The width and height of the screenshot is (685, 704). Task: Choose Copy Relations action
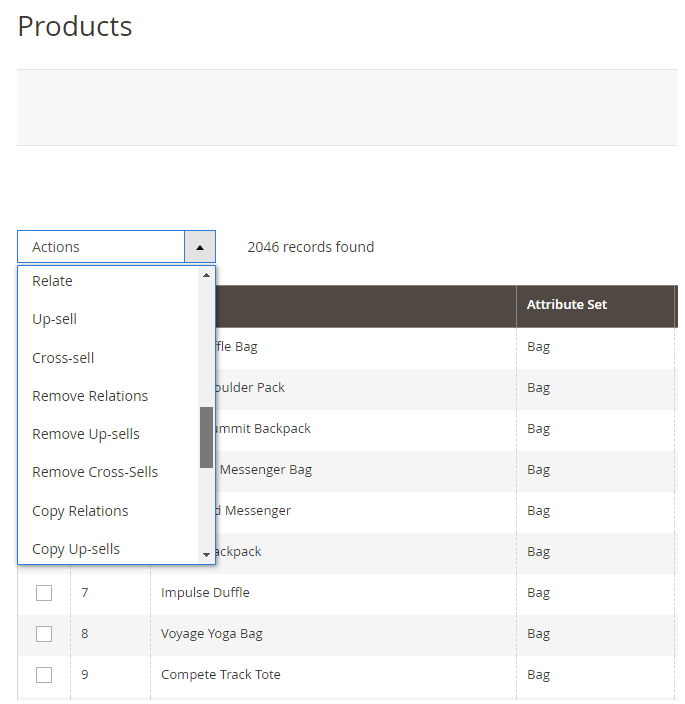pos(80,511)
